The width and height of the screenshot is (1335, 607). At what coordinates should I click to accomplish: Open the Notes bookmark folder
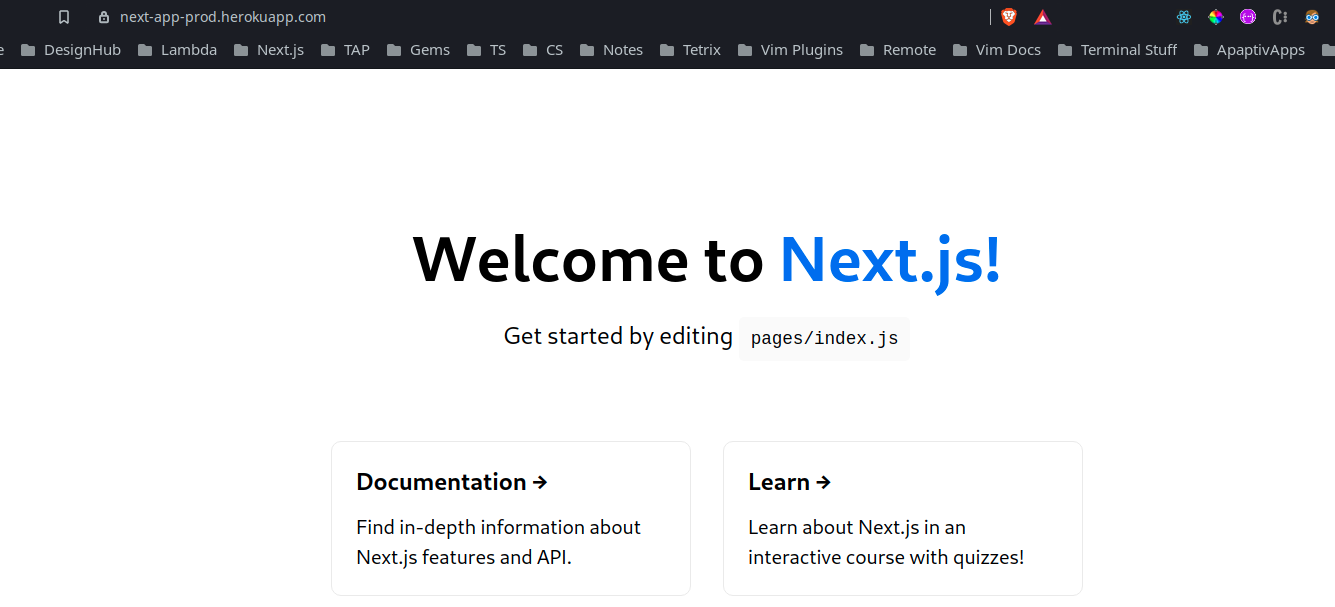click(611, 50)
